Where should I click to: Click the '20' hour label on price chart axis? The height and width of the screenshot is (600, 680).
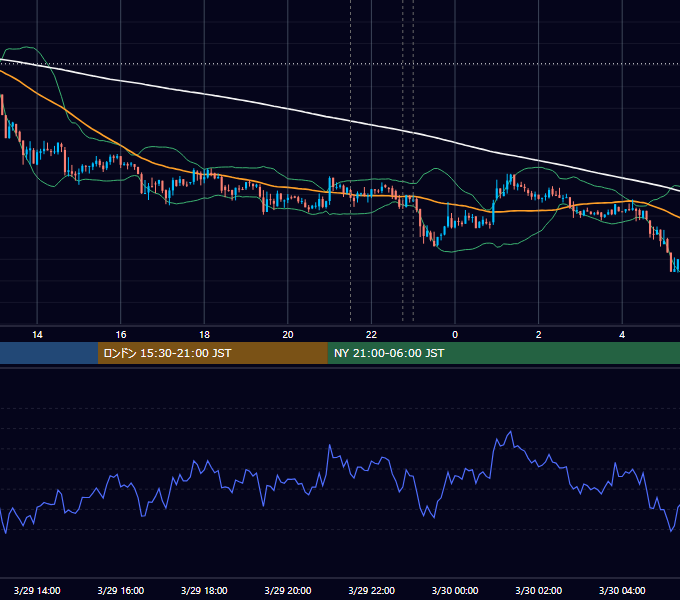(x=288, y=335)
